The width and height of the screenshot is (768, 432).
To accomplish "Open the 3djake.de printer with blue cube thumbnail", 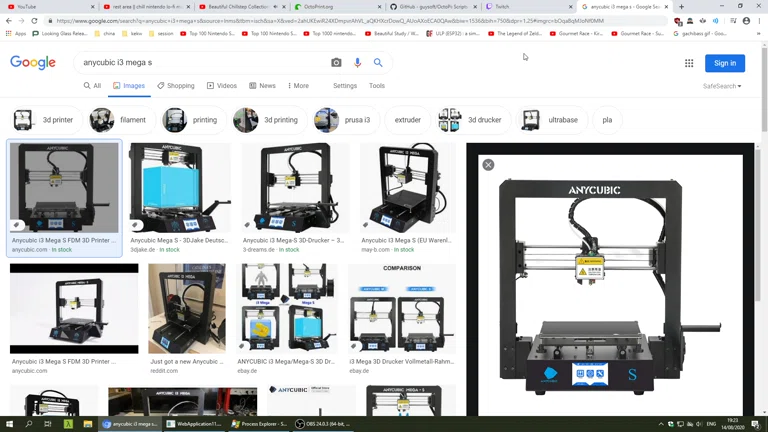I will (179, 188).
